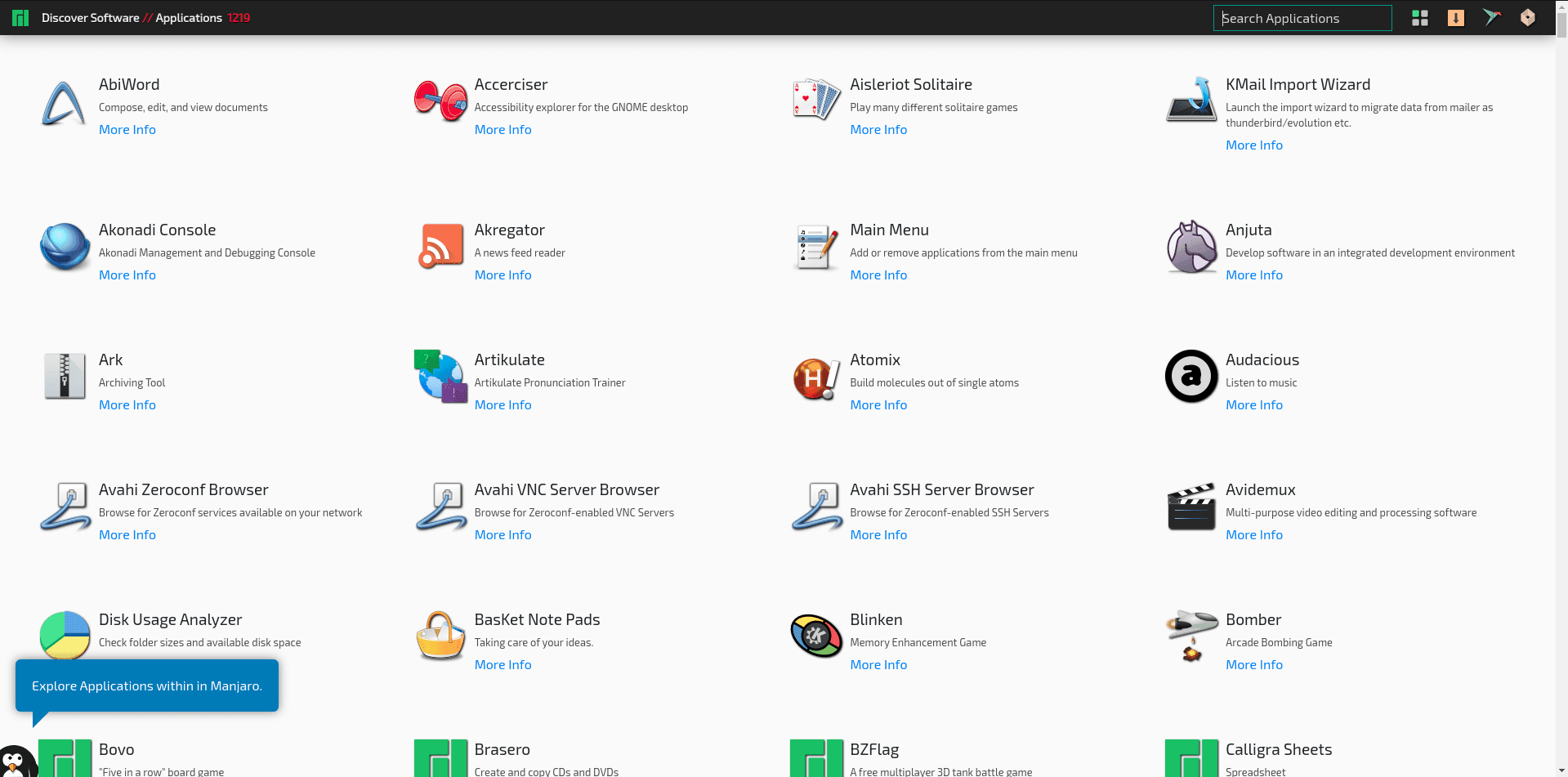Open More Info for Avahi SSH Server Browser

point(878,534)
